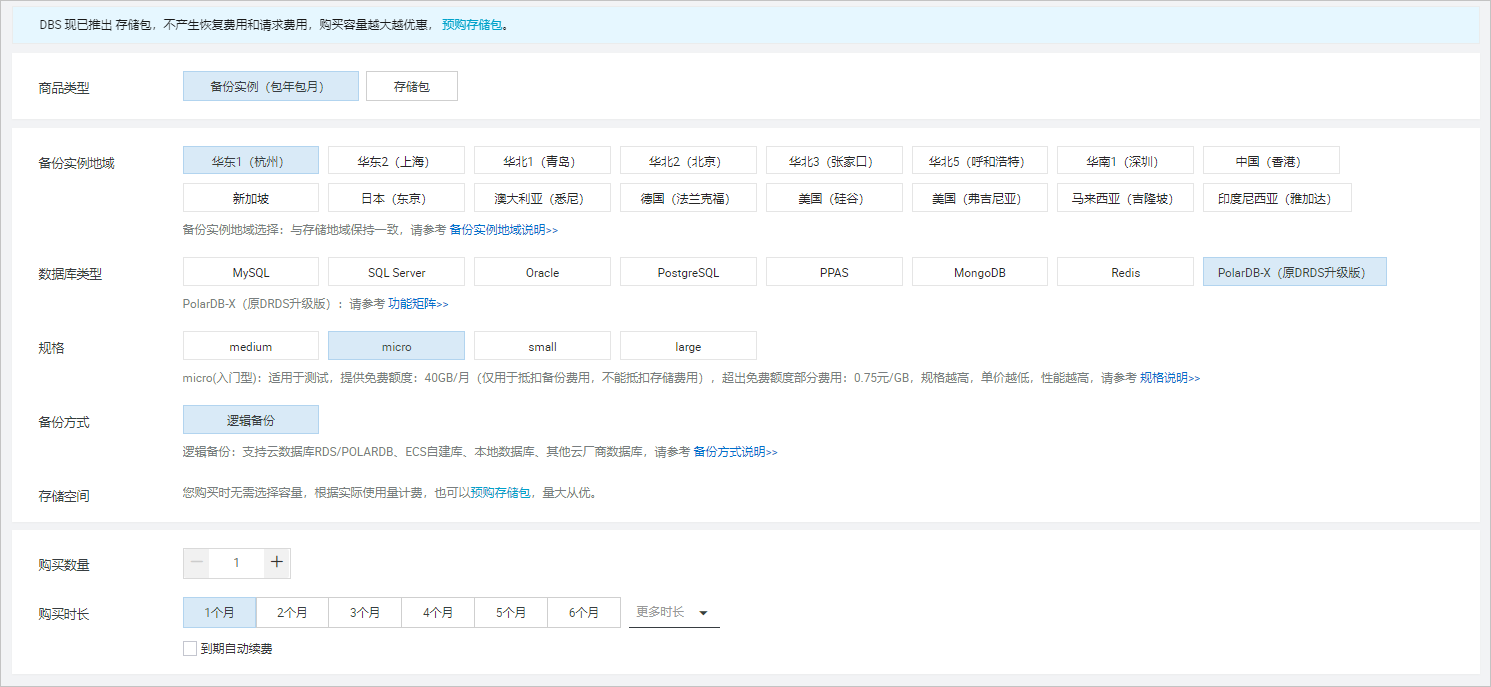Increase purchase quantity with plus button

[277, 563]
